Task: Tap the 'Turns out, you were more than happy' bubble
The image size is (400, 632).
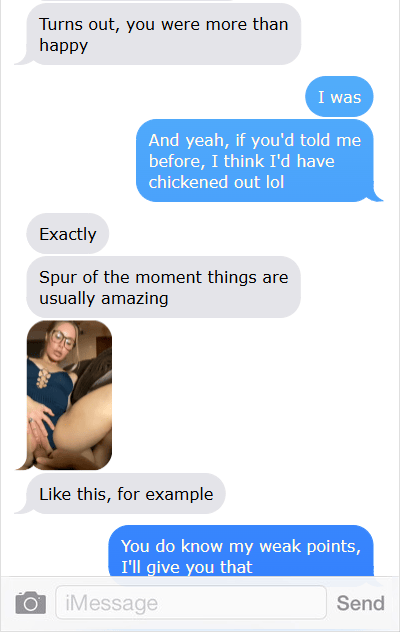Action: [x=163, y=34]
